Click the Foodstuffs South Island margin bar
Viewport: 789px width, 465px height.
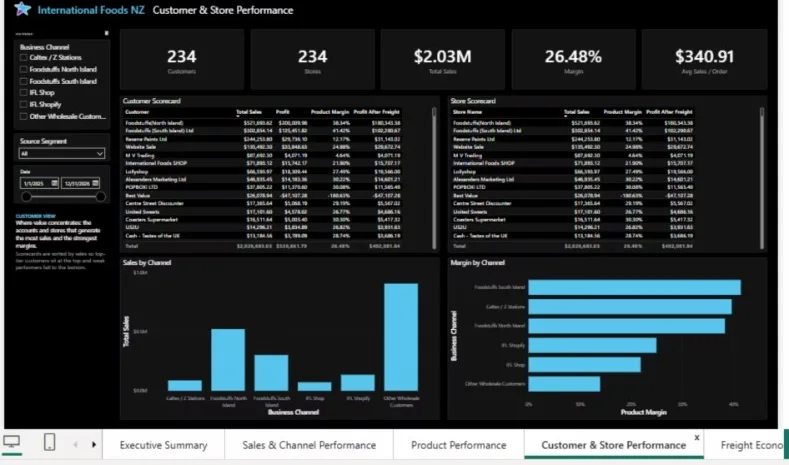click(x=635, y=287)
